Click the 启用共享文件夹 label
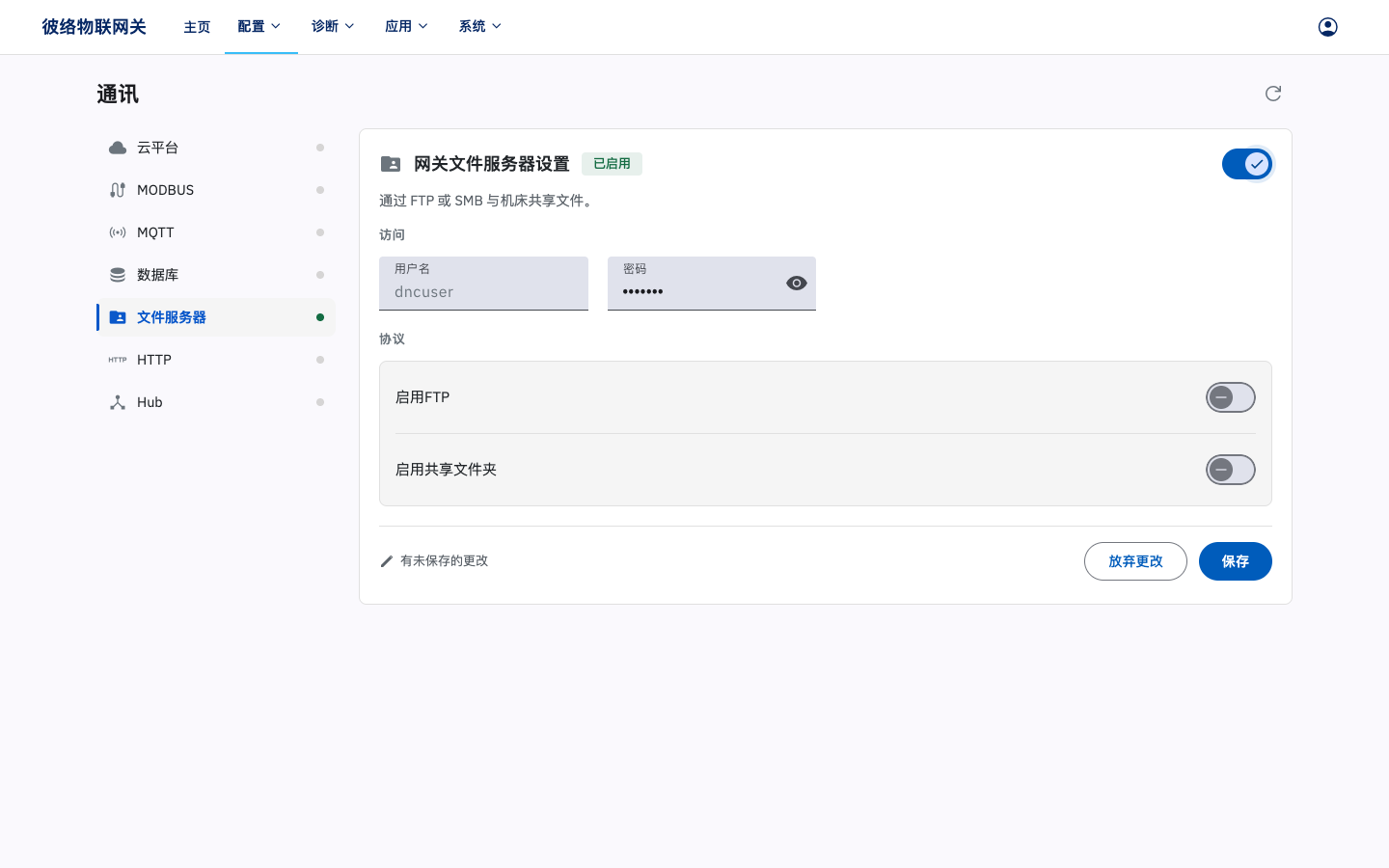Screen dimensions: 1389x868 446,470
